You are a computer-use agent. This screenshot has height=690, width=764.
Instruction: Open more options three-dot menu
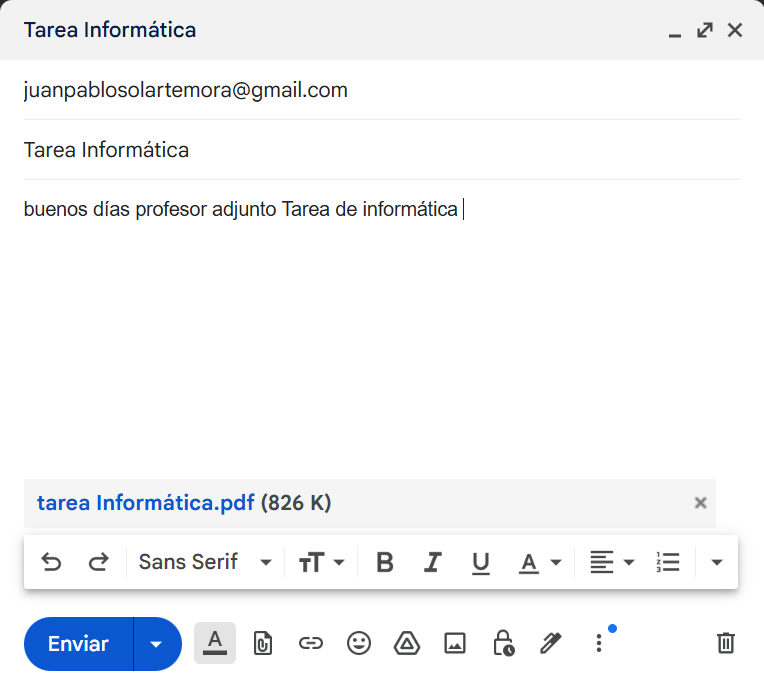(x=599, y=643)
